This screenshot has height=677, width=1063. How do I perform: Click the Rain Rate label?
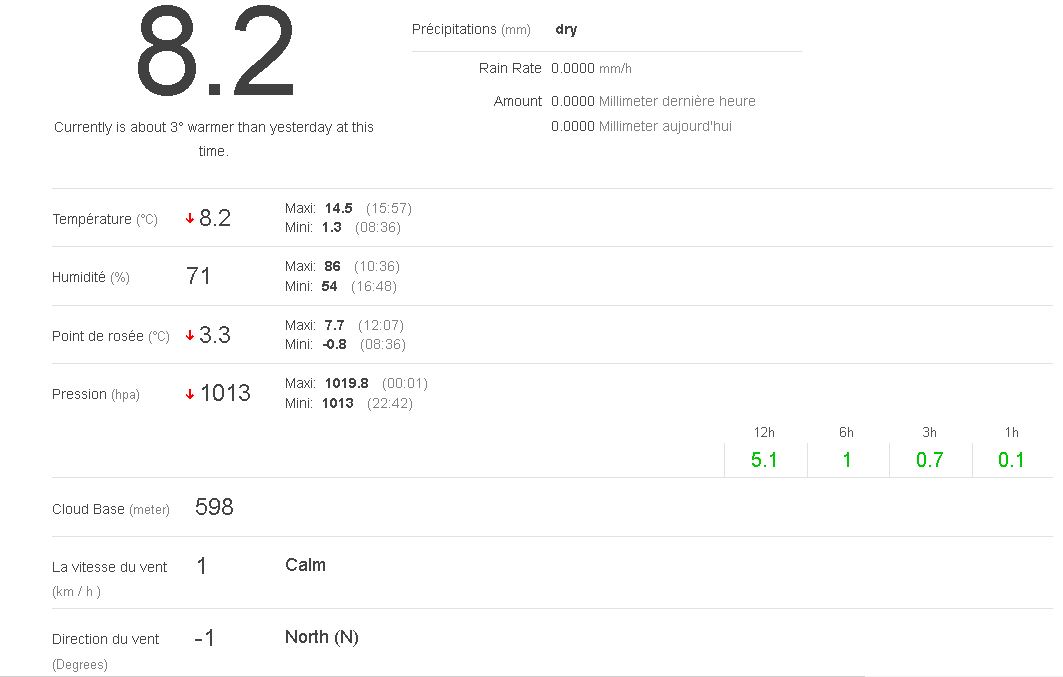pos(510,68)
